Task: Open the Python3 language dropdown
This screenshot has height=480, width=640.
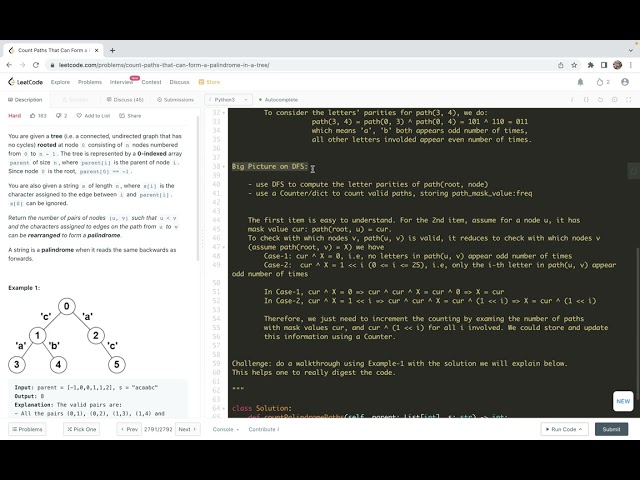Action: tap(229, 100)
